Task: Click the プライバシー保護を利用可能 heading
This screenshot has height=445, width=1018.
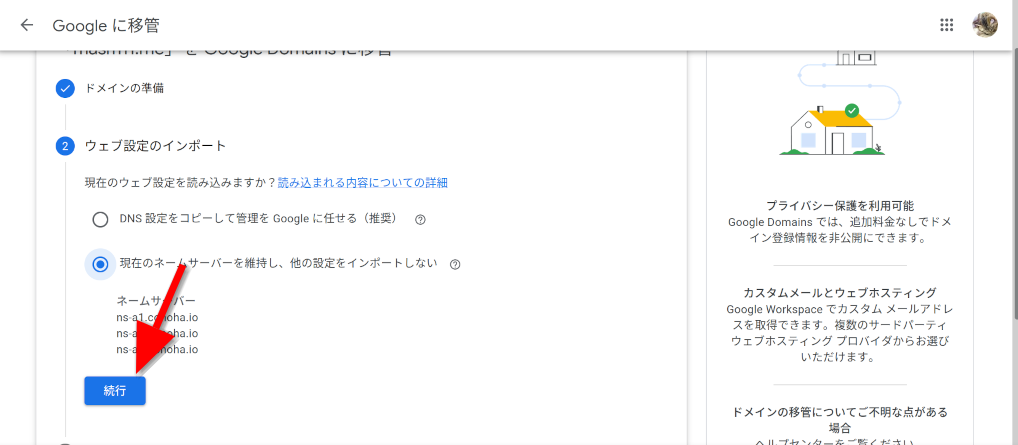Action: pos(839,206)
